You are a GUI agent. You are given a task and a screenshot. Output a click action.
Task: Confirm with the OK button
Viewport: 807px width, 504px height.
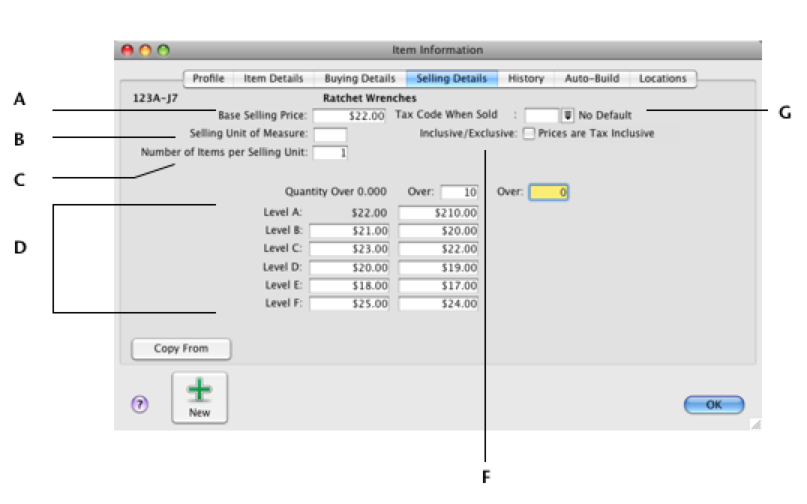(713, 404)
